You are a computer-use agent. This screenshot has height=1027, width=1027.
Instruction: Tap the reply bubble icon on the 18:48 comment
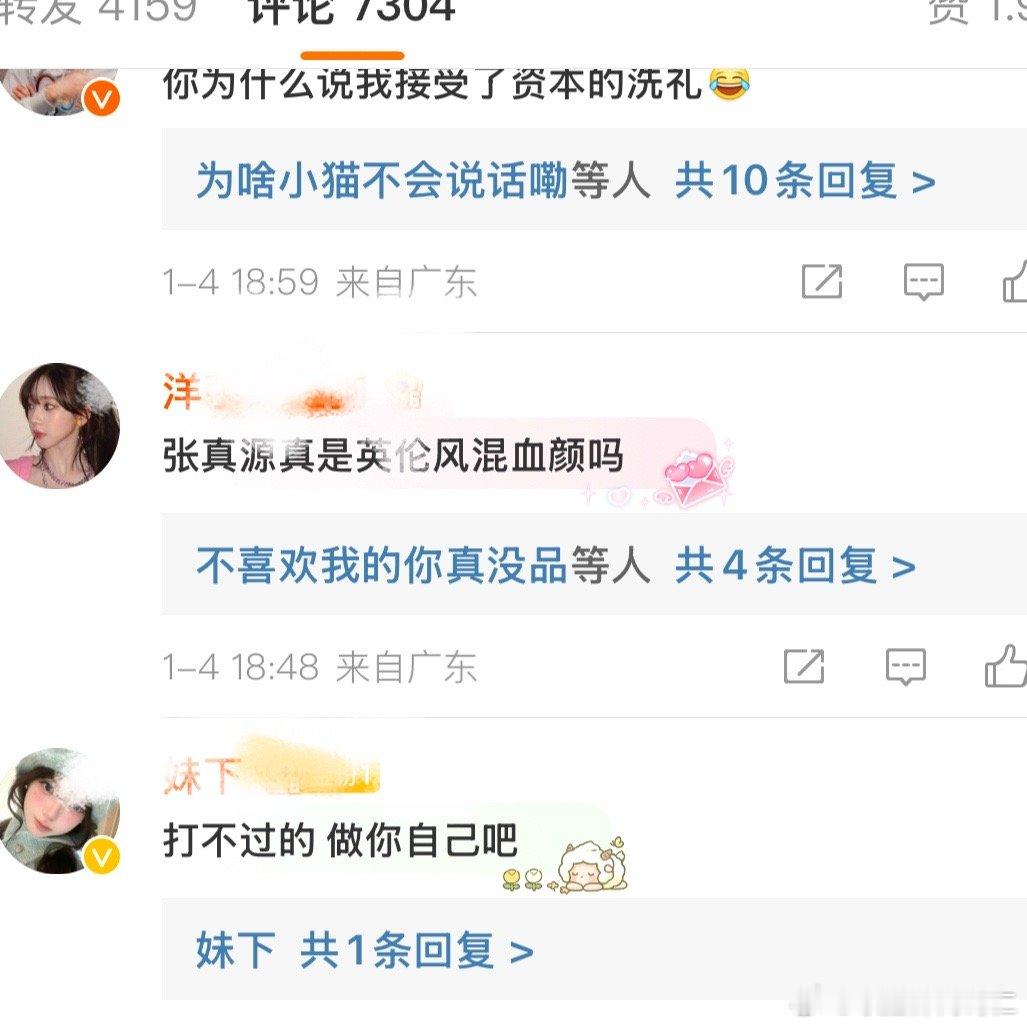click(x=906, y=667)
